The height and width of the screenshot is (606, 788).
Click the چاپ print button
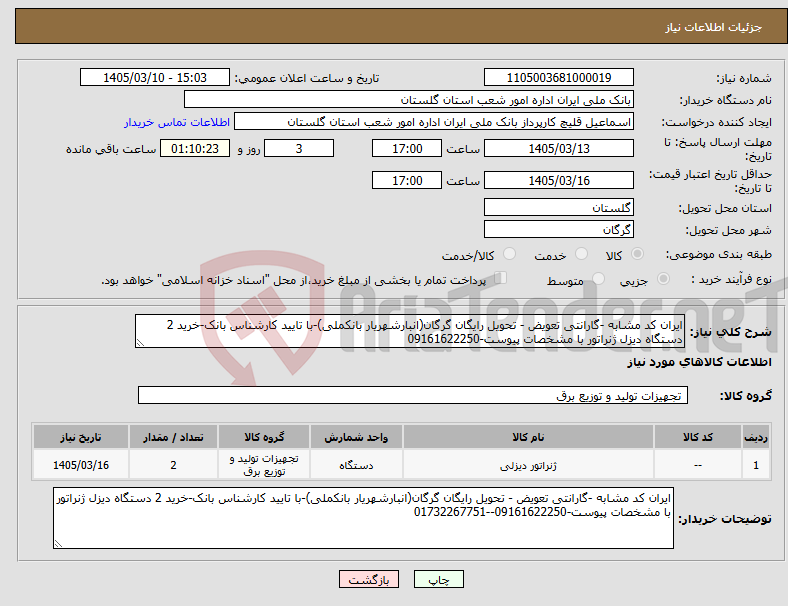pos(439,579)
